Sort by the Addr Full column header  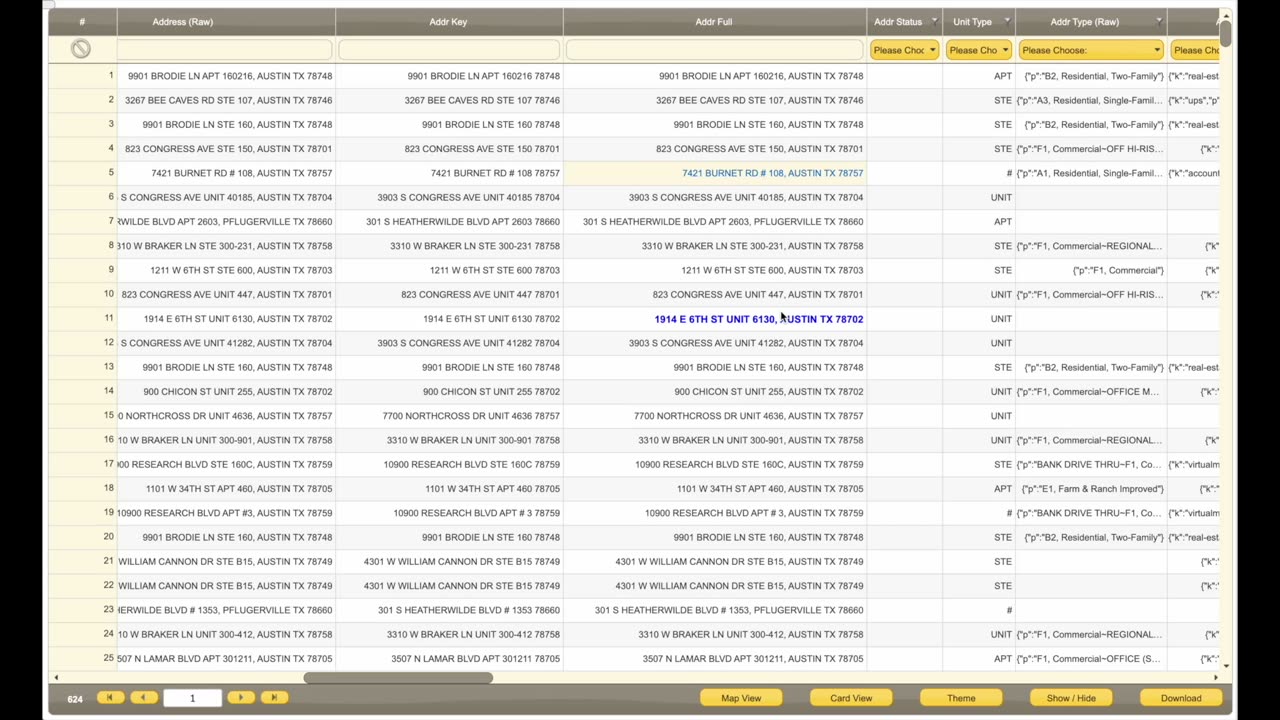(x=713, y=21)
